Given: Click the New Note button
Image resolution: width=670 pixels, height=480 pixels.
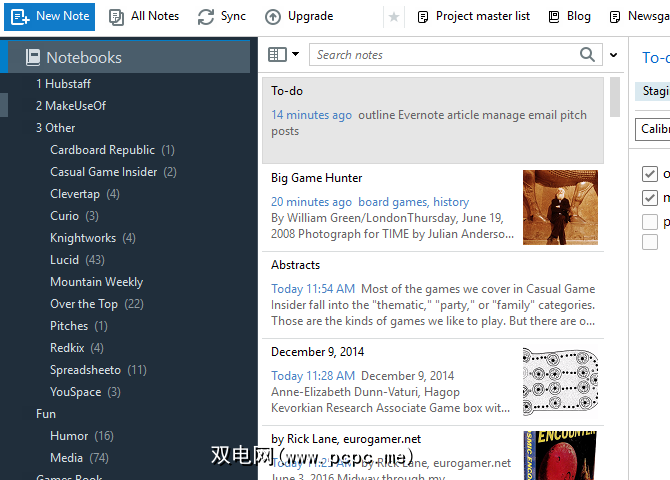Looking at the screenshot, I should pyautogui.click(x=50, y=16).
